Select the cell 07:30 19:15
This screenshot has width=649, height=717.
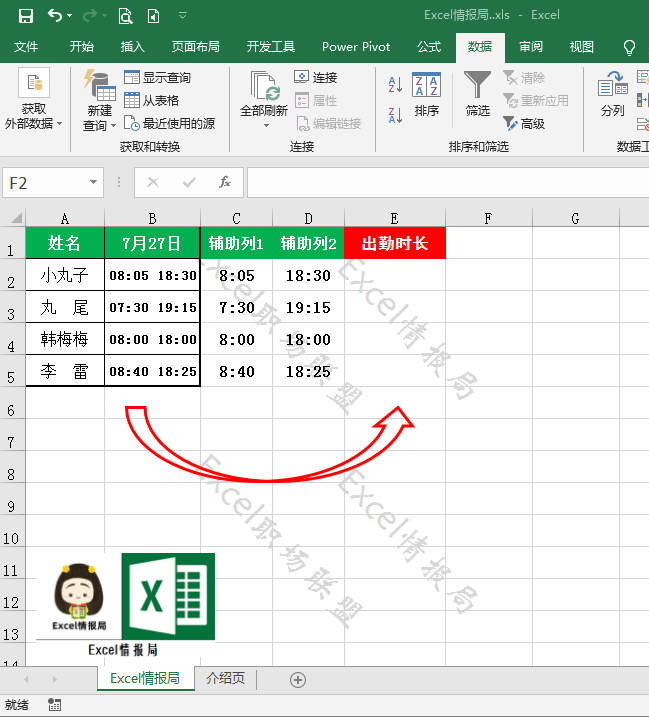tap(152, 307)
